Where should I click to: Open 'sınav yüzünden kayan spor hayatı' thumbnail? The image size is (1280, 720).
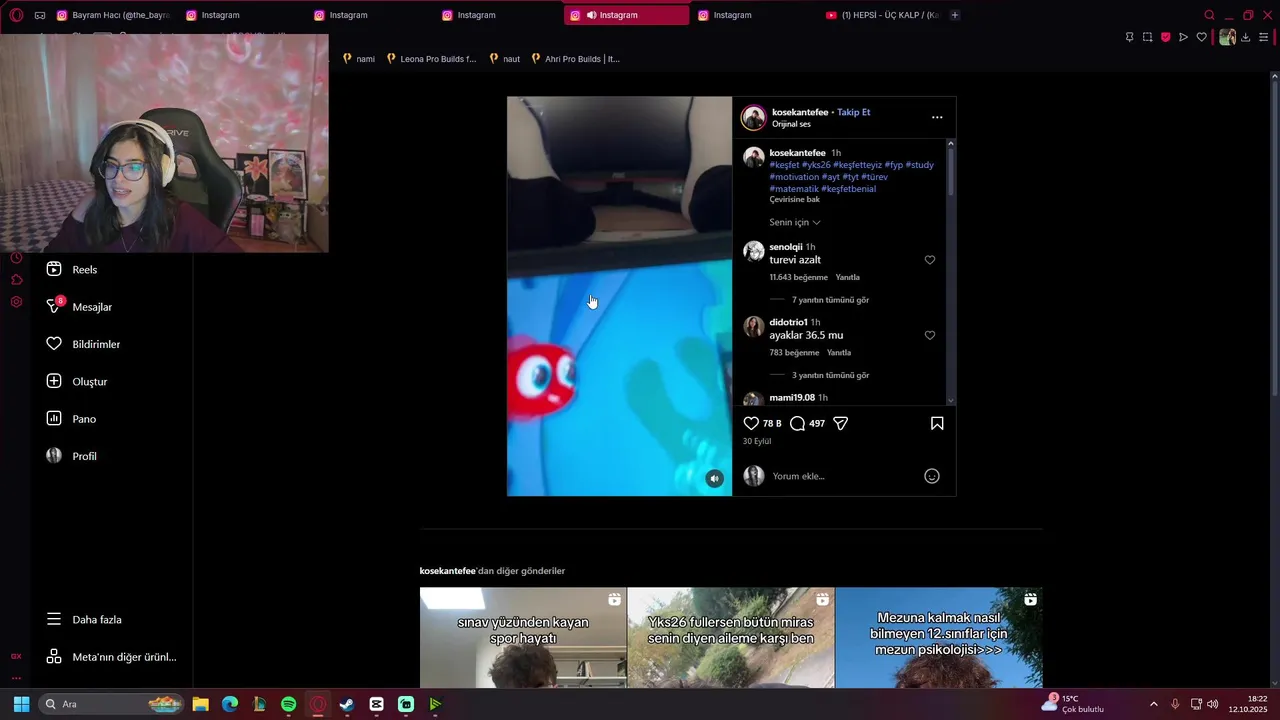[522, 637]
